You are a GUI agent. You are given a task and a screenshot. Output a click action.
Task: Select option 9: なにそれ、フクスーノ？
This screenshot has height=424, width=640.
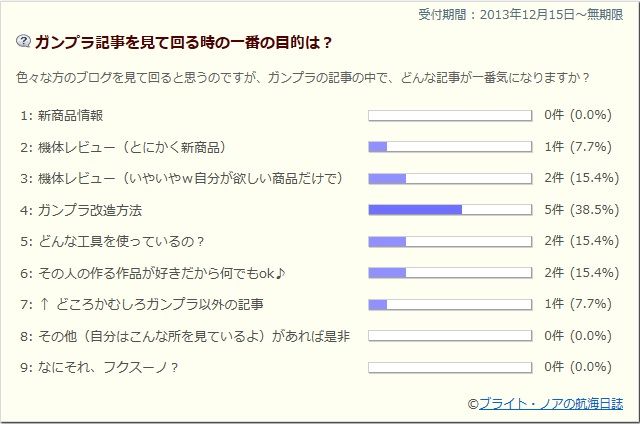tap(98, 367)
